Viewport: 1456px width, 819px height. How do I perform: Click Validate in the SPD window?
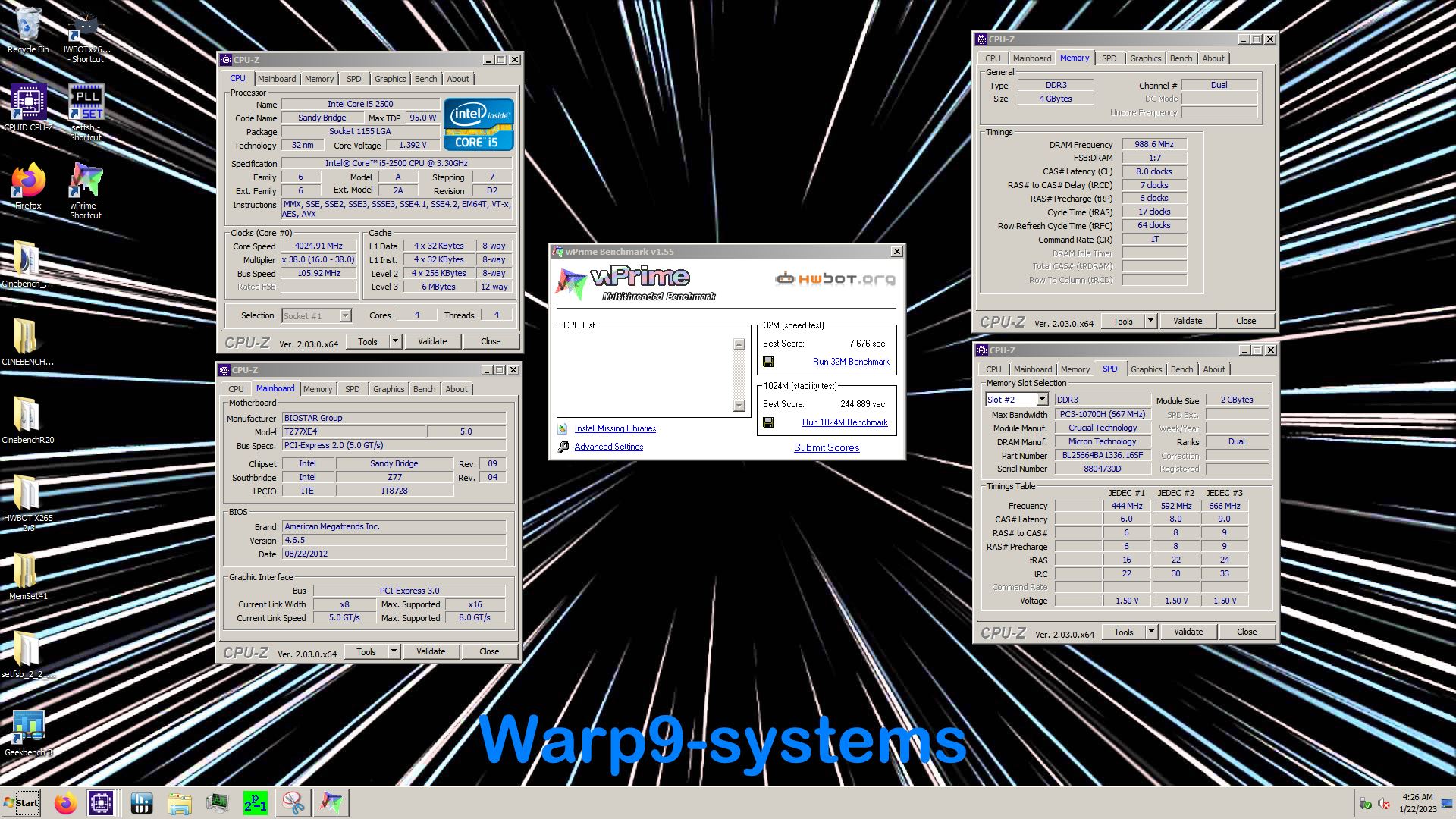click(x=1188, y=632)
